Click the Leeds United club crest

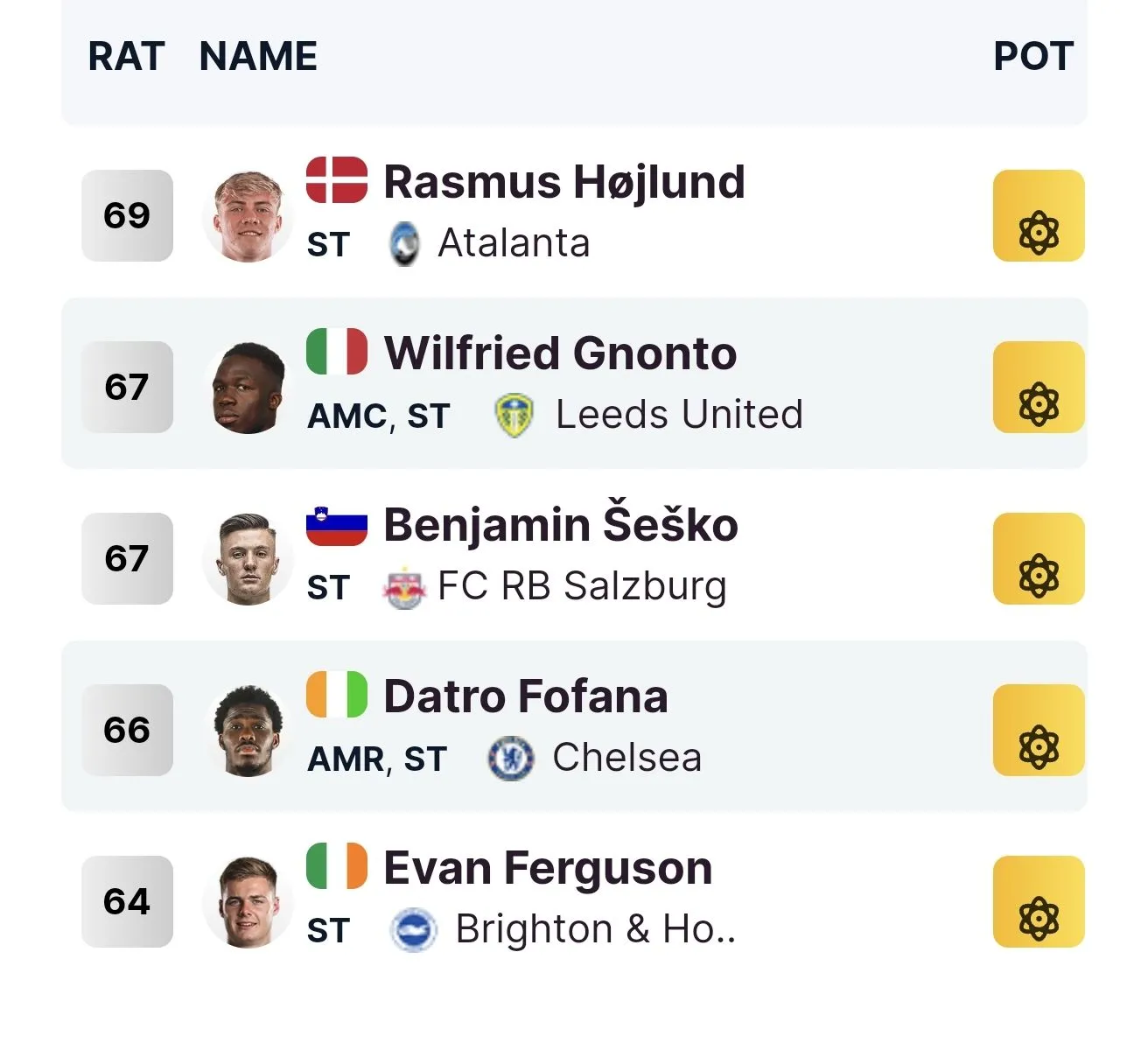click(514, 416)
